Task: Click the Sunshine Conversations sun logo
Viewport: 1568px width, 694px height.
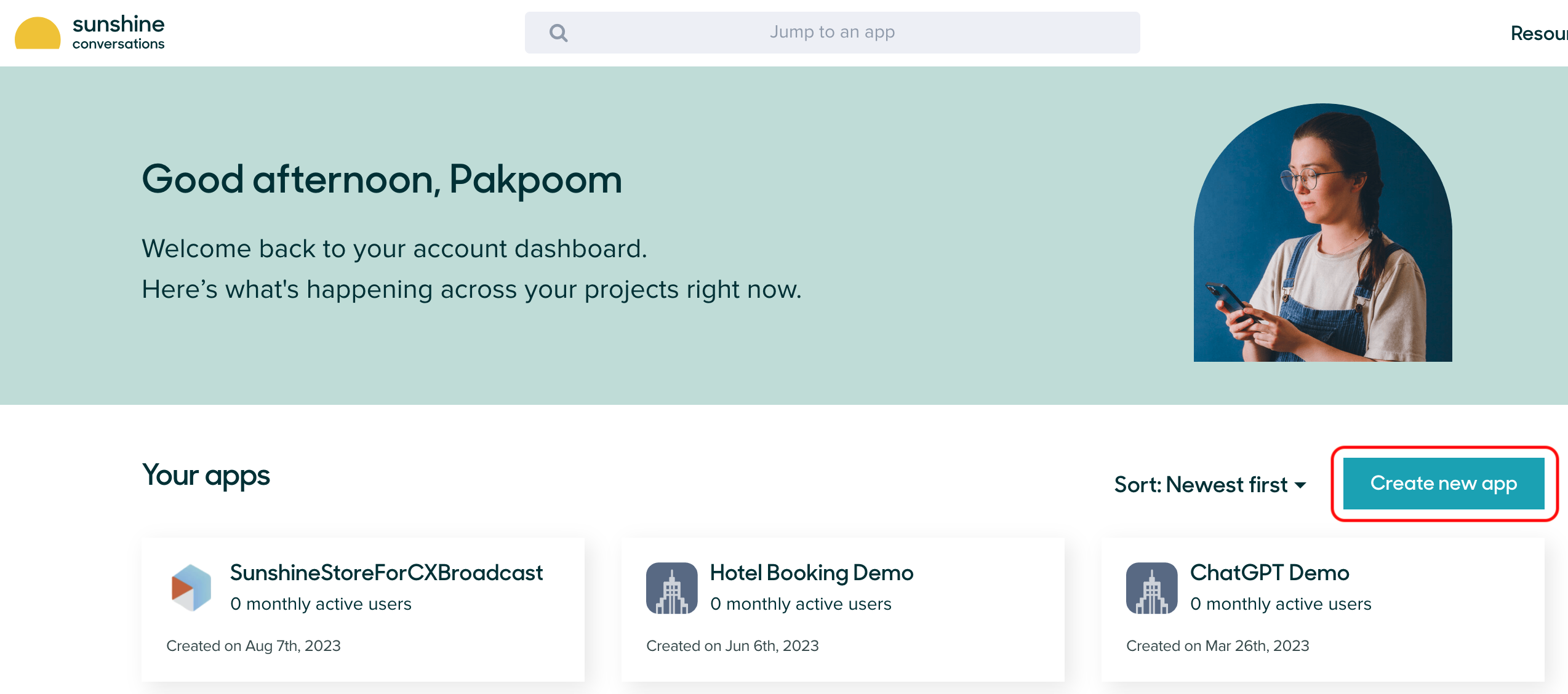Action: [38, 33]
